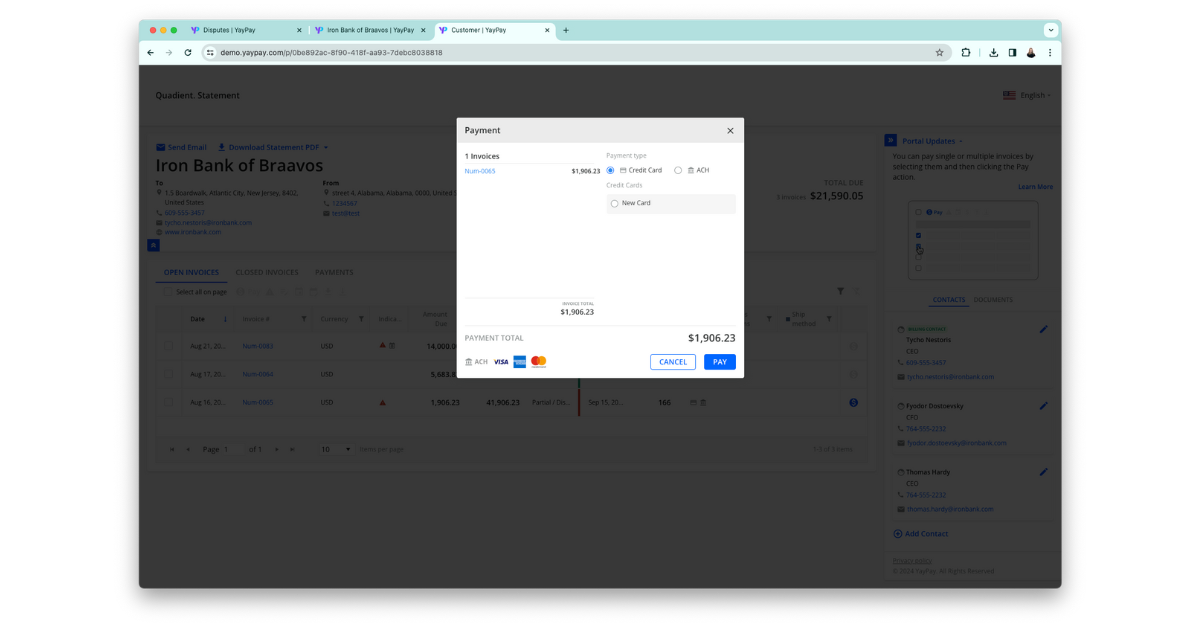Click the CANCEL button
1200x627 pixels.
pyautogui.click(x=673, y=362)
